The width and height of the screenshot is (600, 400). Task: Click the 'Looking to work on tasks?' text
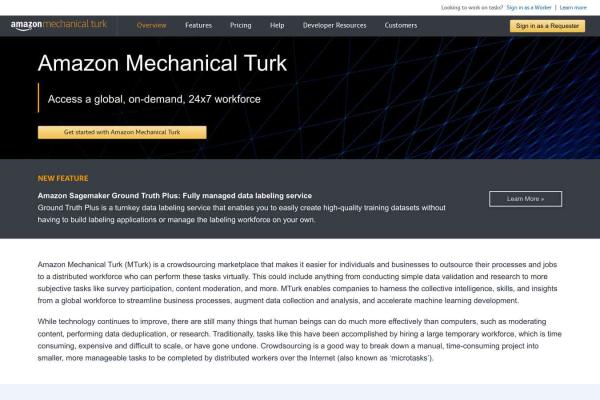tap(472, 7)
